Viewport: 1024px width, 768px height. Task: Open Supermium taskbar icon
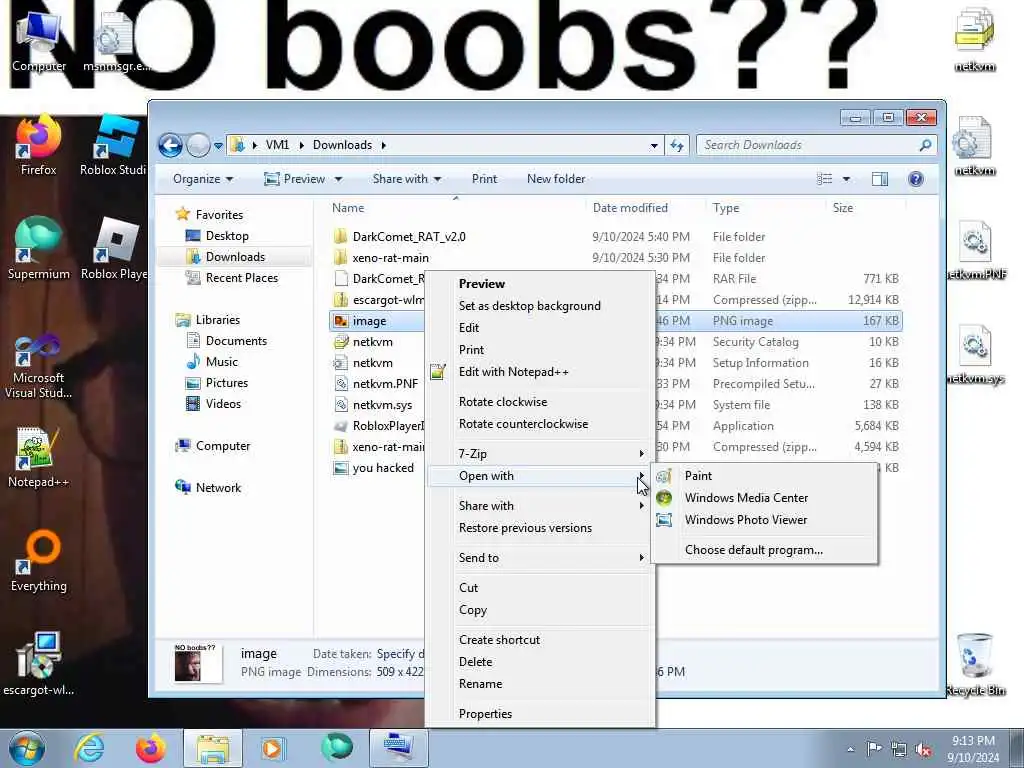(336, 748)
